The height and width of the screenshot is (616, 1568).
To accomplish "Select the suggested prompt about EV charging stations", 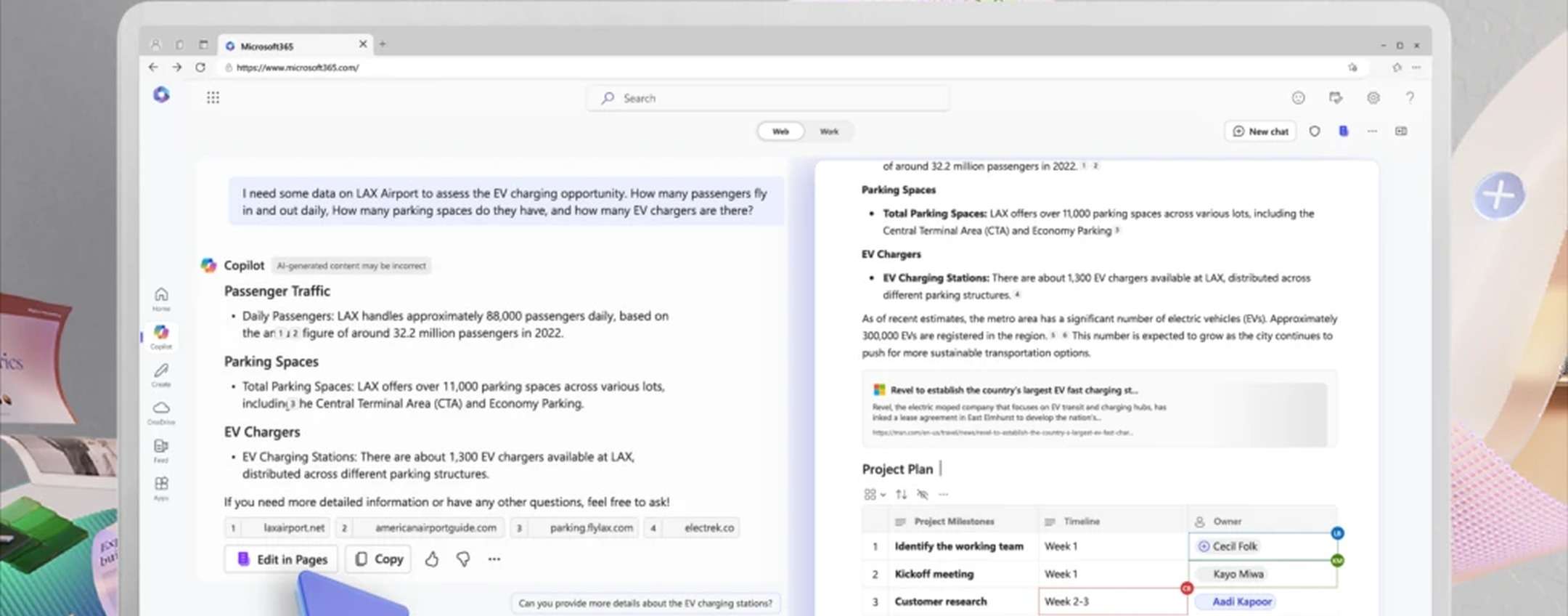I will 645,603.
